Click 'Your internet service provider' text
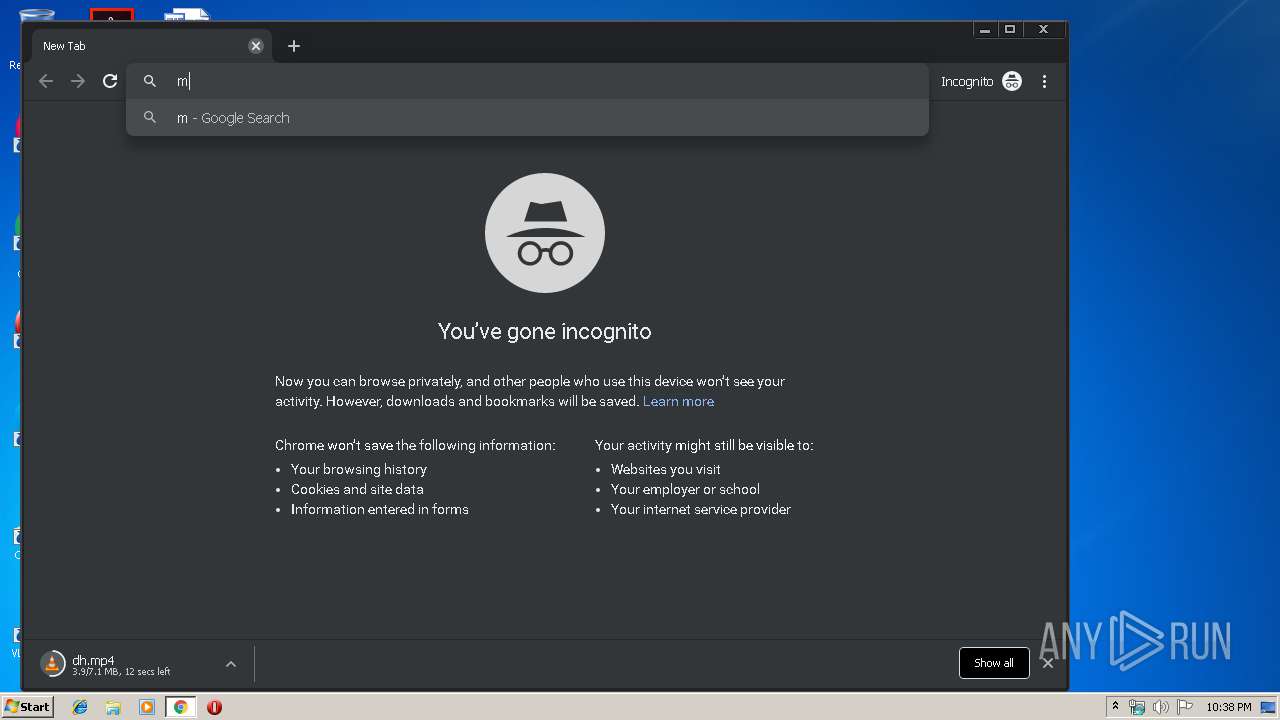This screenshot has width=1280, height=720. click(x=701, y=509)
